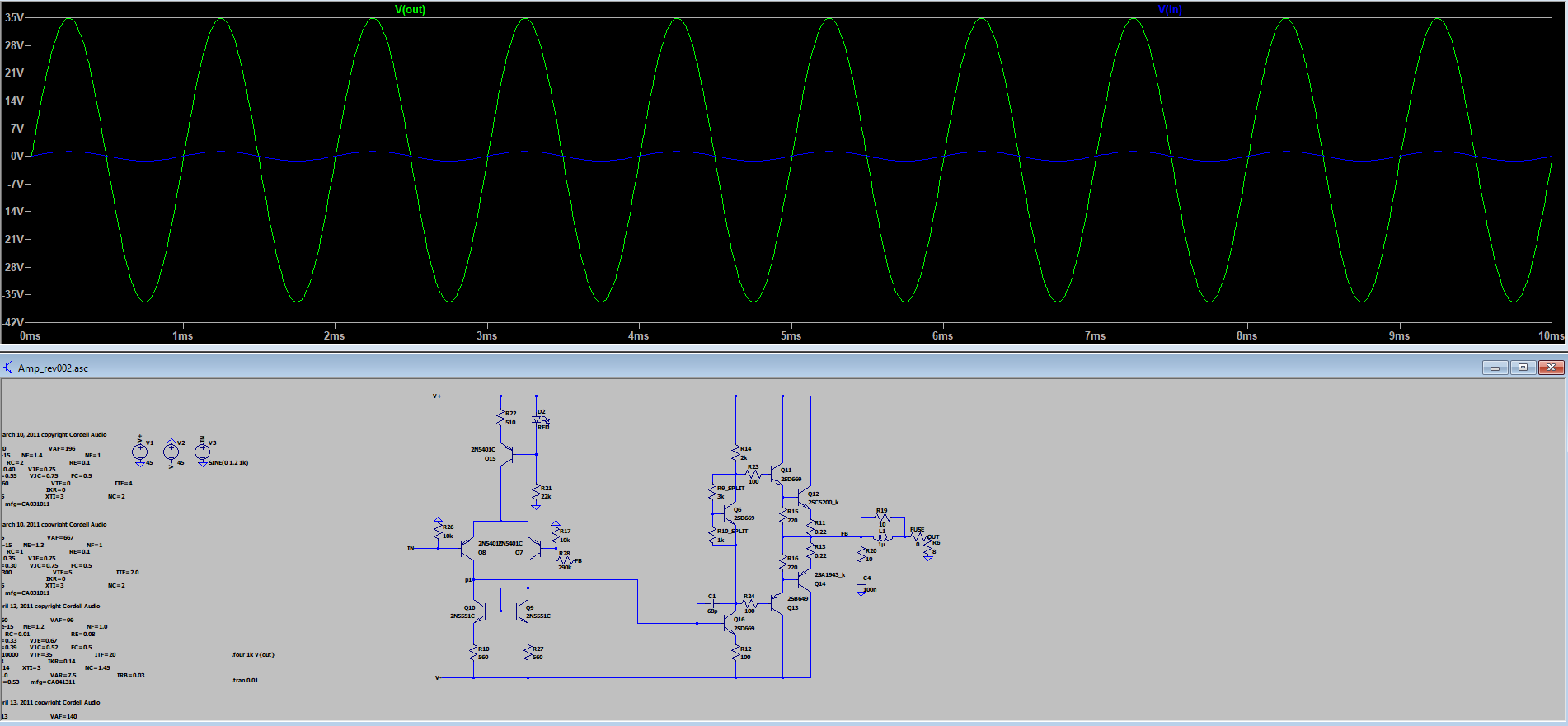Viewport: 1568px width, 726px height.
Task: Select resistor R16 220
Action: 783,563
